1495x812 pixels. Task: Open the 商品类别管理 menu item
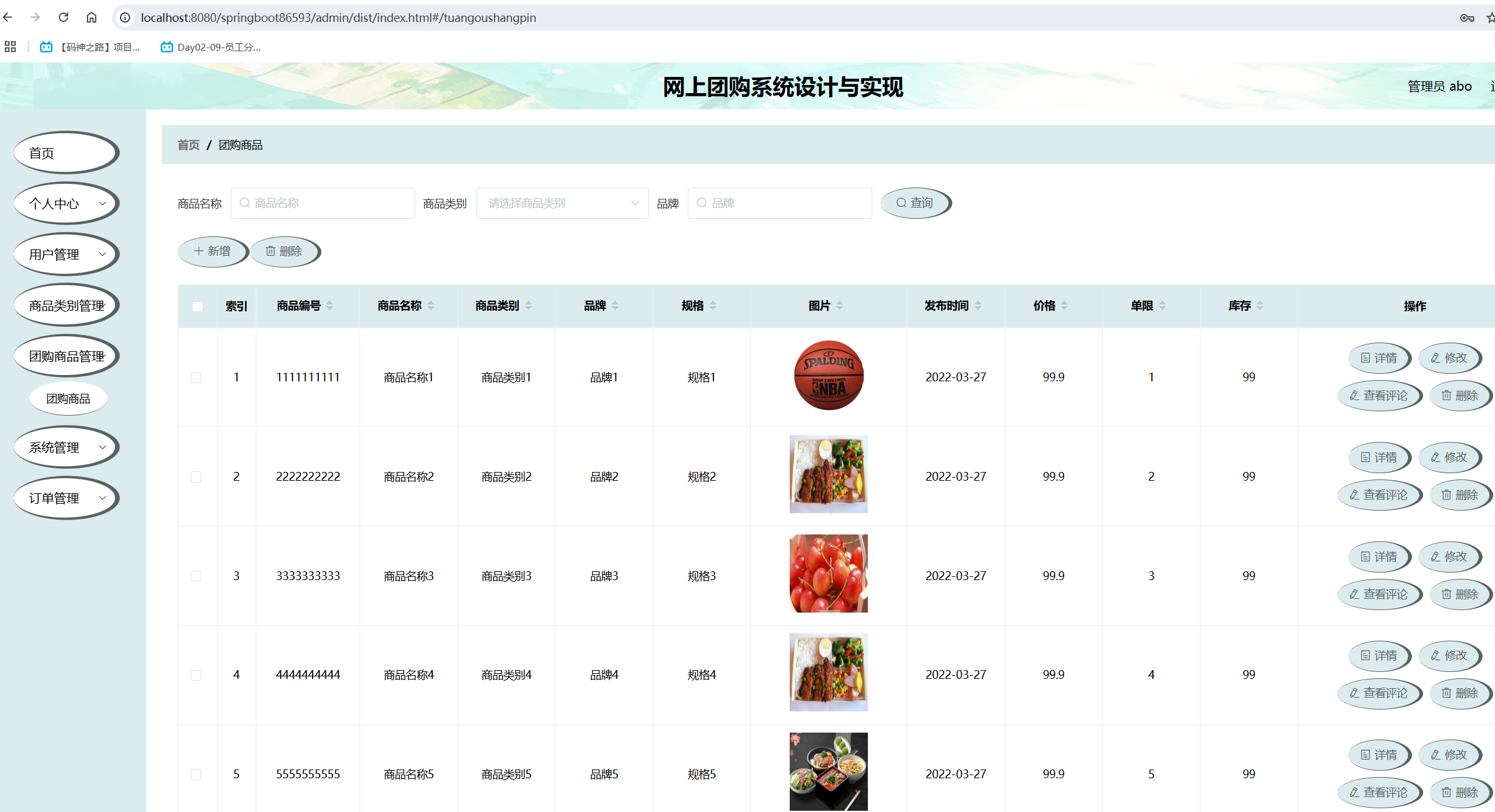click(x=66, y=306)
